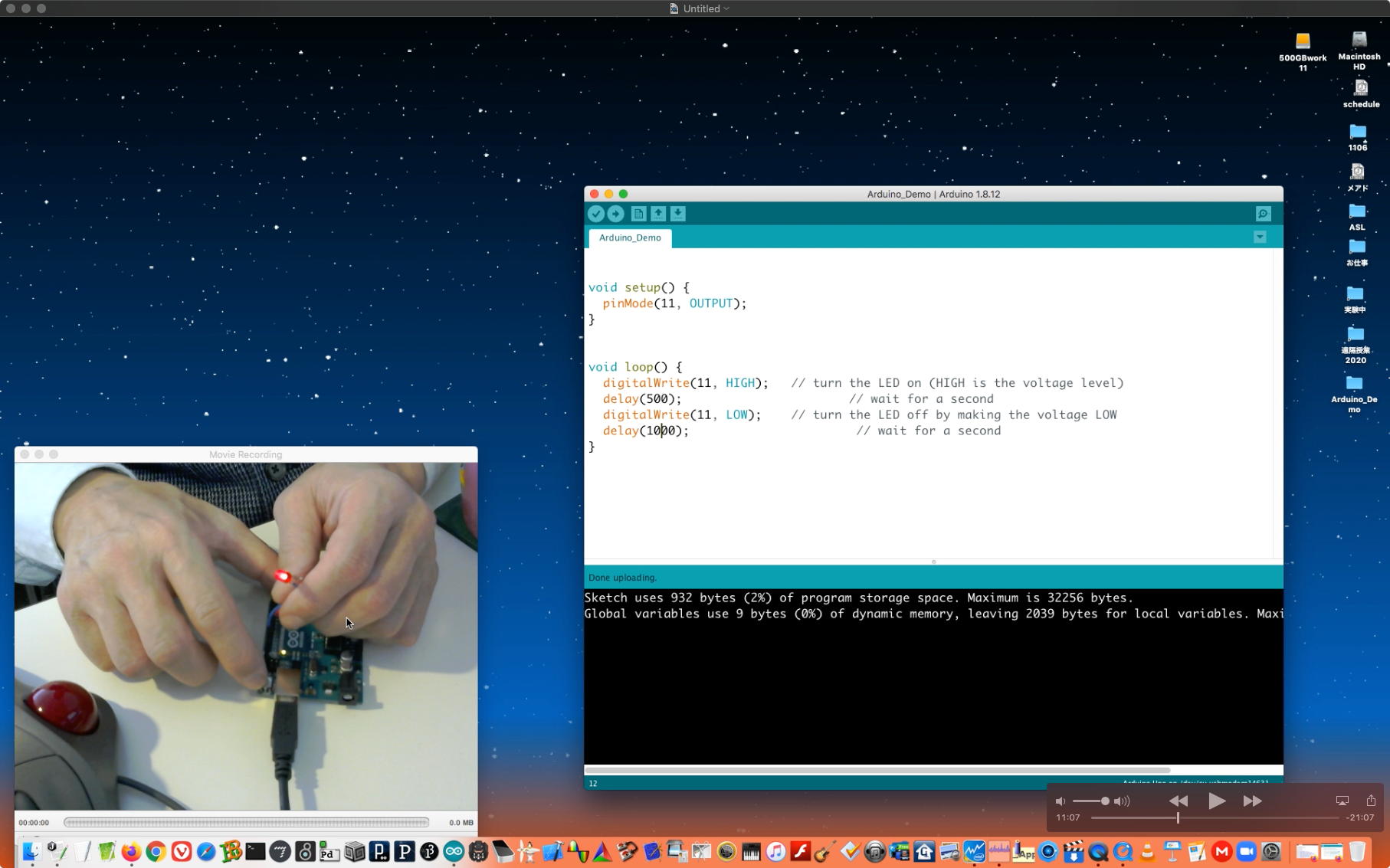
Task: Click the "void loop() {" line
Action: 635,367
